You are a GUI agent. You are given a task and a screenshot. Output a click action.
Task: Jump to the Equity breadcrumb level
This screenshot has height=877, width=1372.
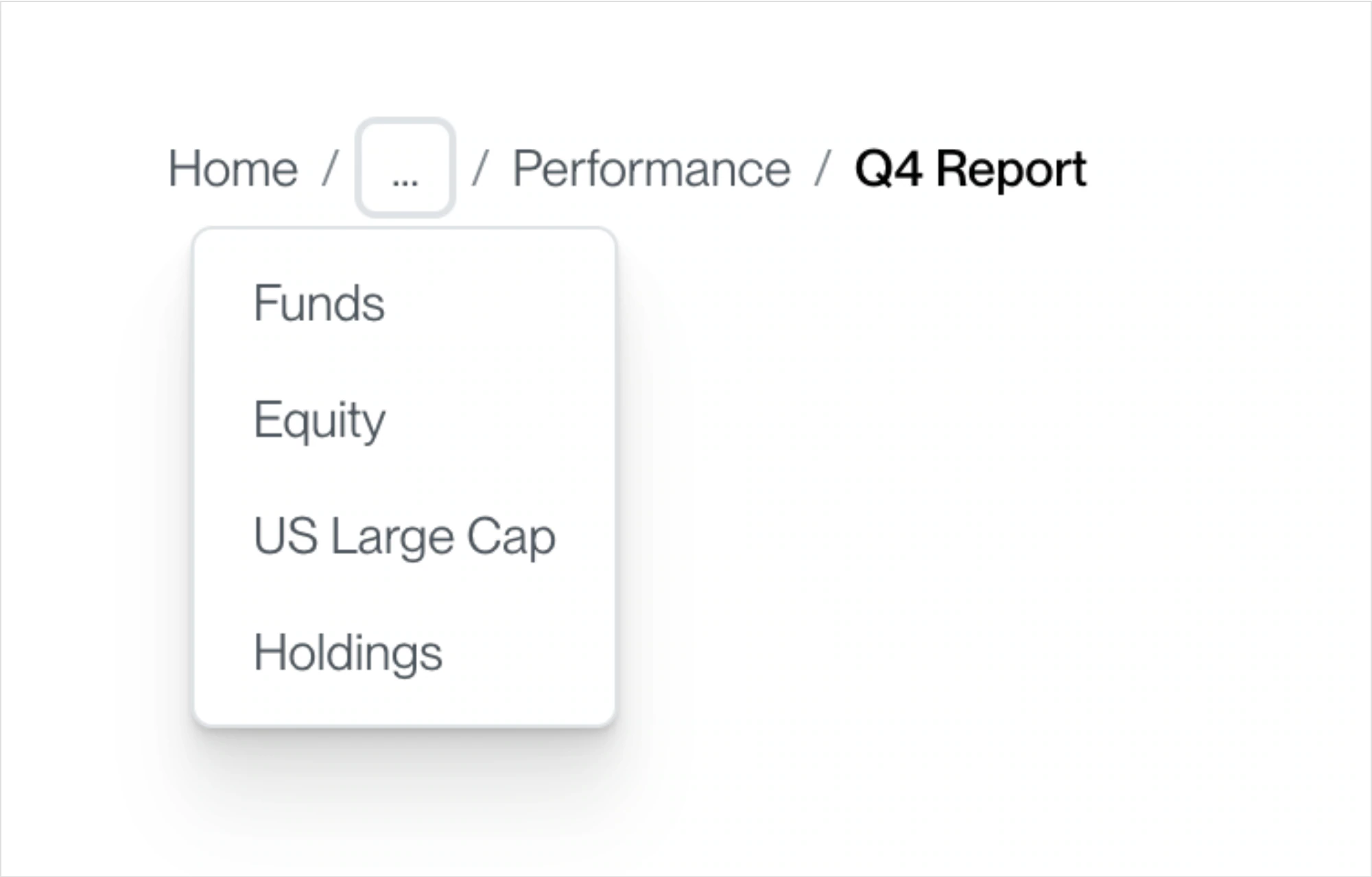[x=404, y=419]
